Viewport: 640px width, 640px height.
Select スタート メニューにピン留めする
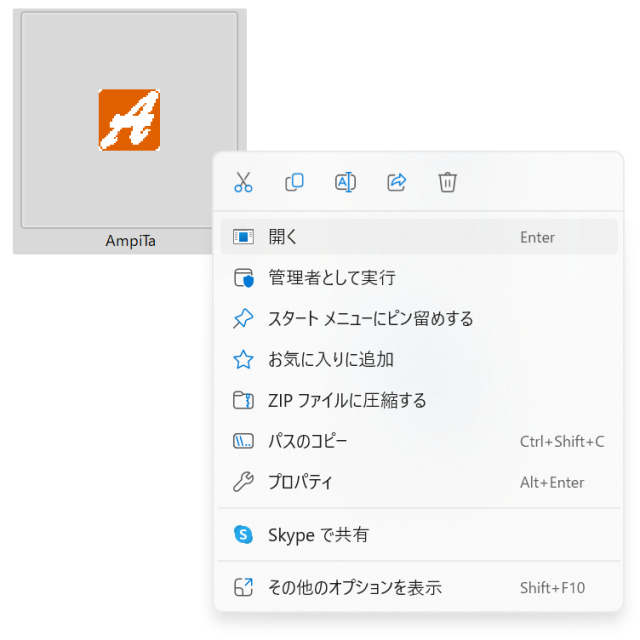419,318
